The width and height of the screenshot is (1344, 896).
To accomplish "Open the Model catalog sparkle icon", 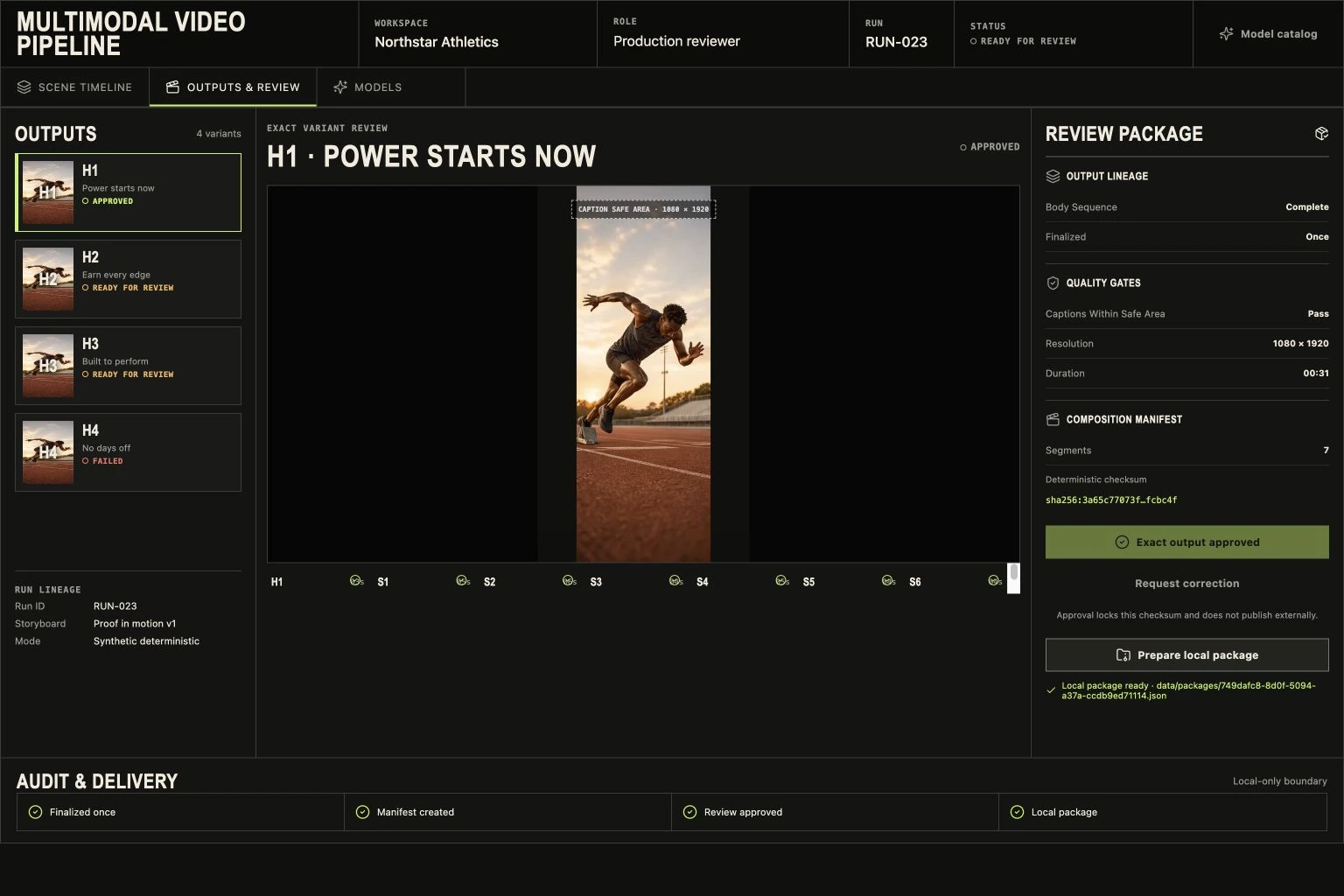I will (1226, 34).
